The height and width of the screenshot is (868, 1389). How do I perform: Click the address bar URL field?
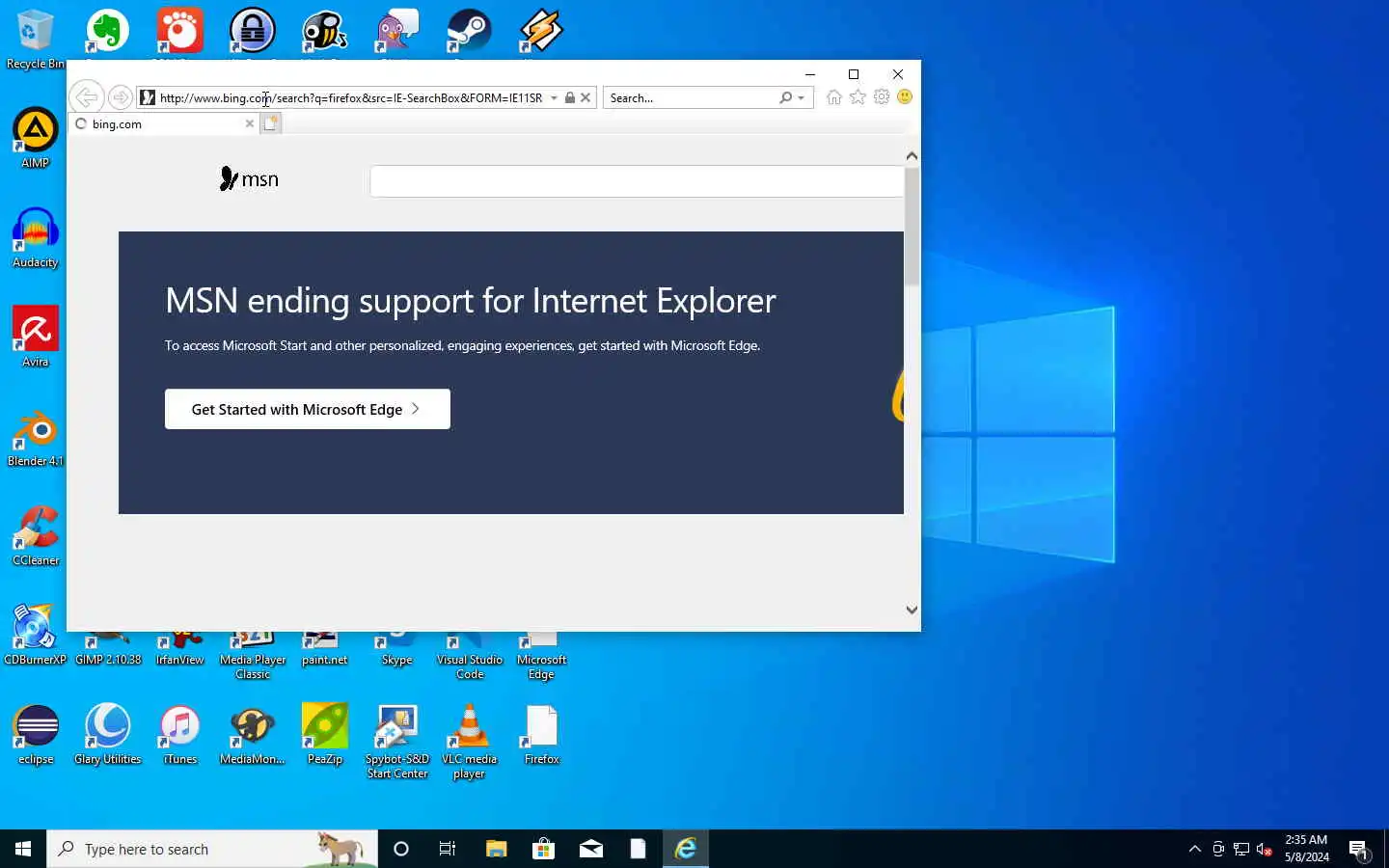(351, 97)
